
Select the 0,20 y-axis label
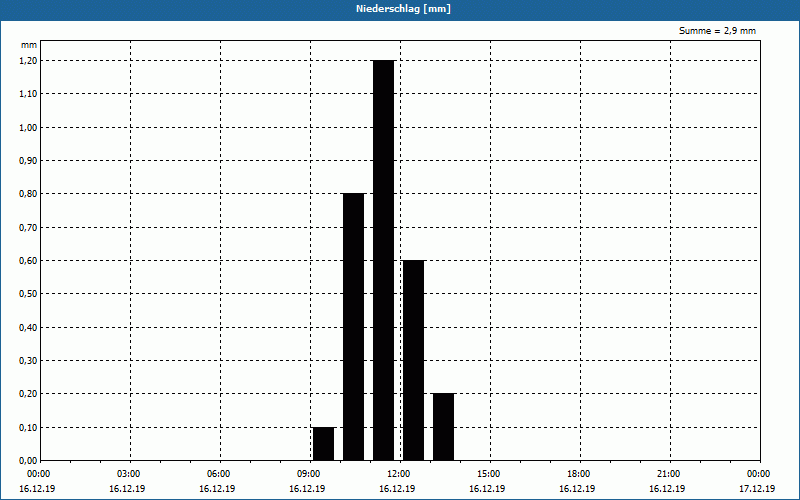pos(28,394)
